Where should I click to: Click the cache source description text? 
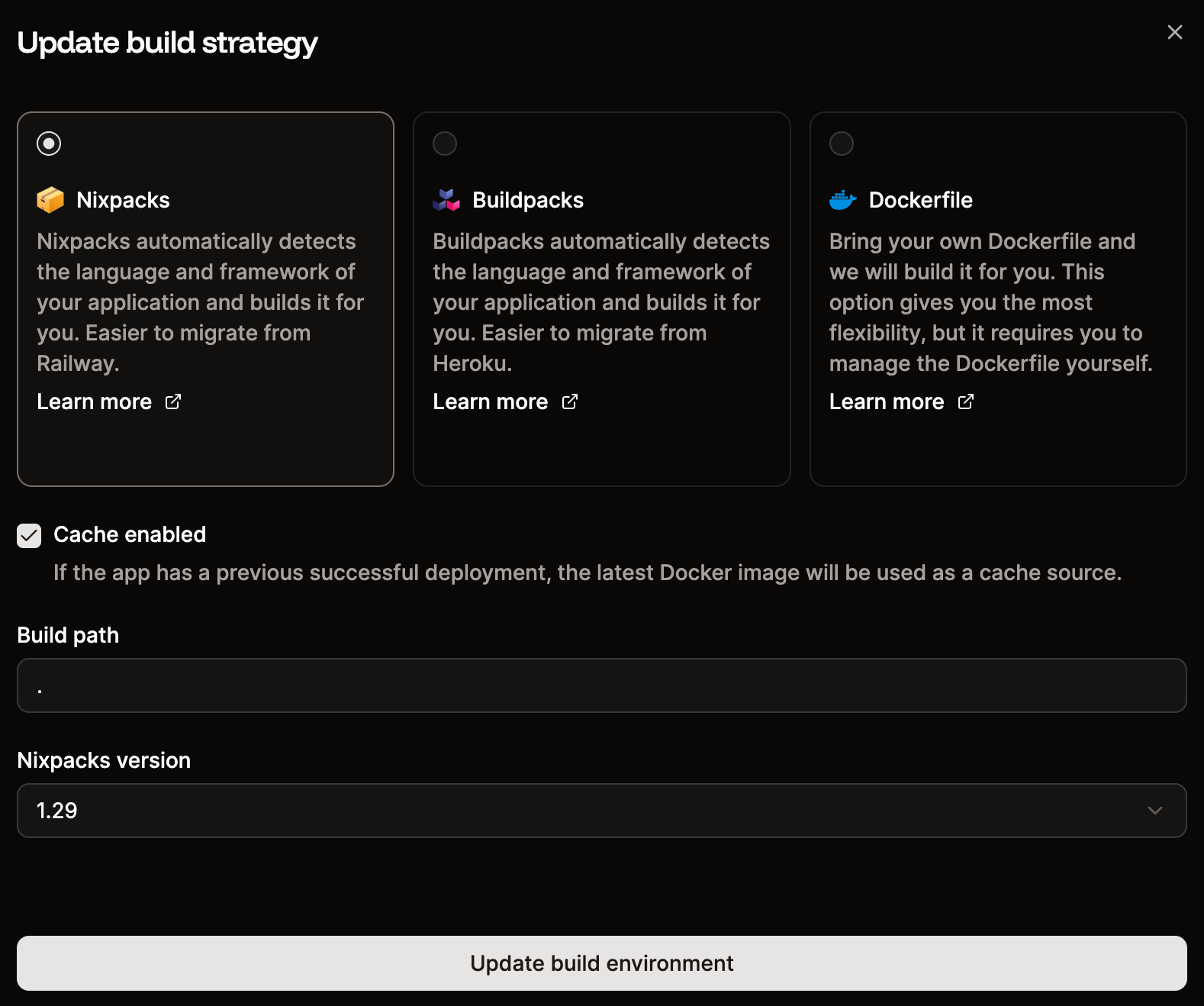click(x=588, y=572)
